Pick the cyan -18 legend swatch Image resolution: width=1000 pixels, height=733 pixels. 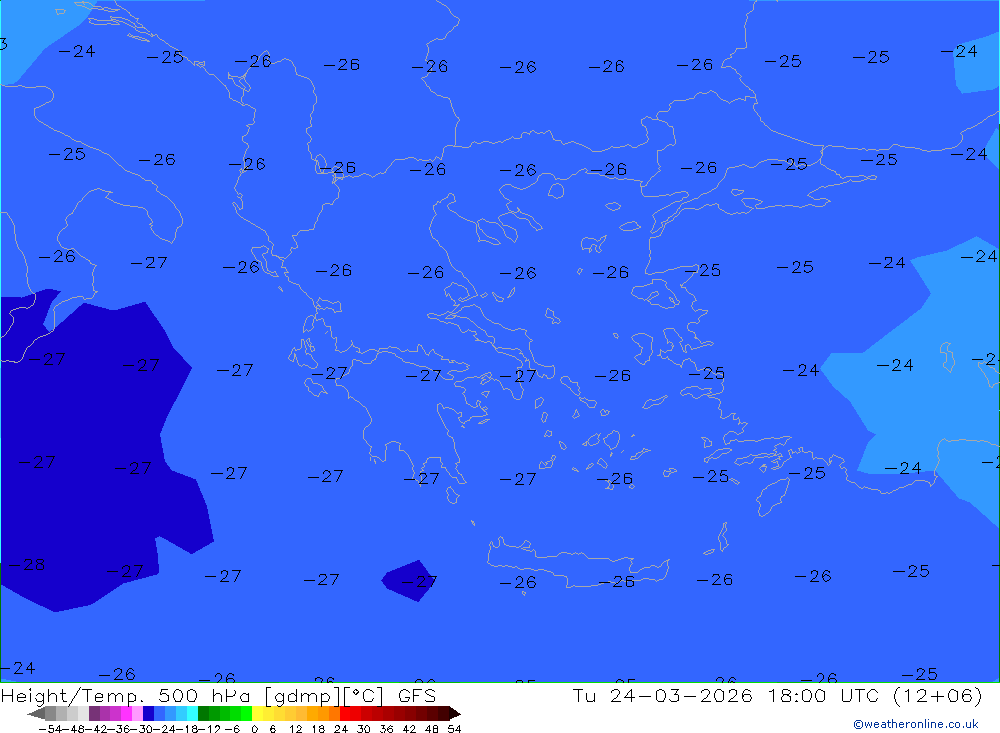[192, 713]
